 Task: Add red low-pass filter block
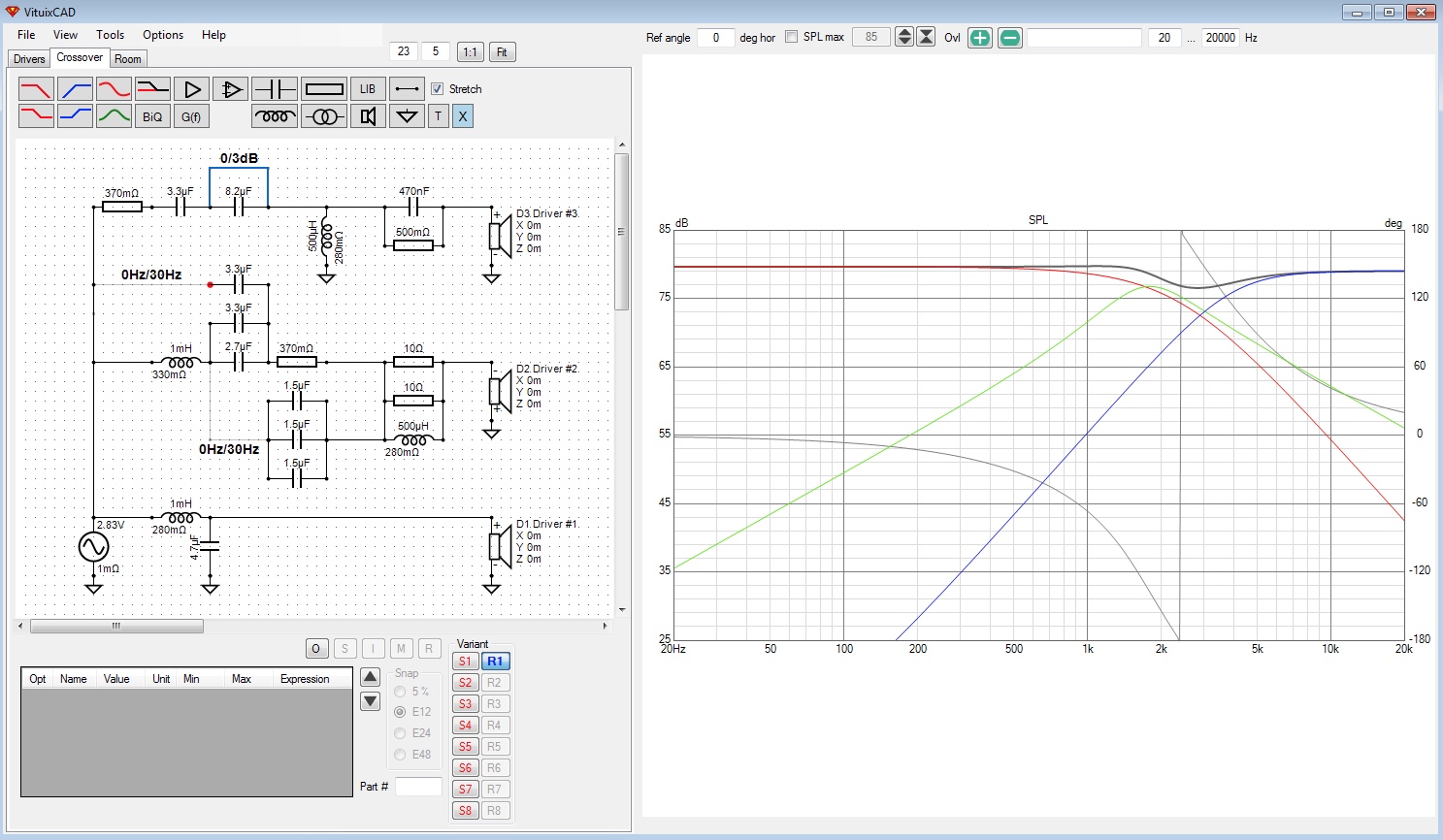pyautogui.click(x=36, y=89)
